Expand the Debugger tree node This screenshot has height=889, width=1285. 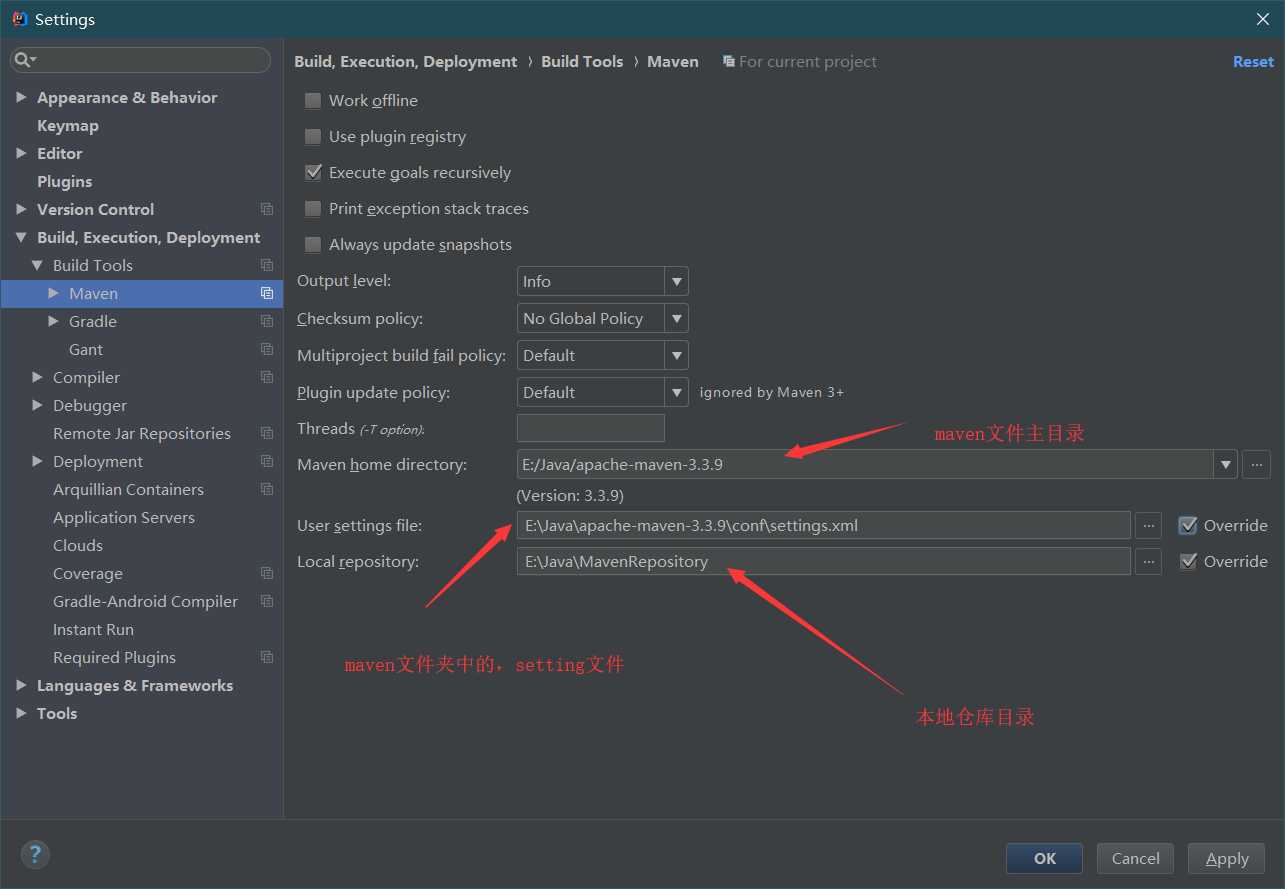[x=37, y=405]
